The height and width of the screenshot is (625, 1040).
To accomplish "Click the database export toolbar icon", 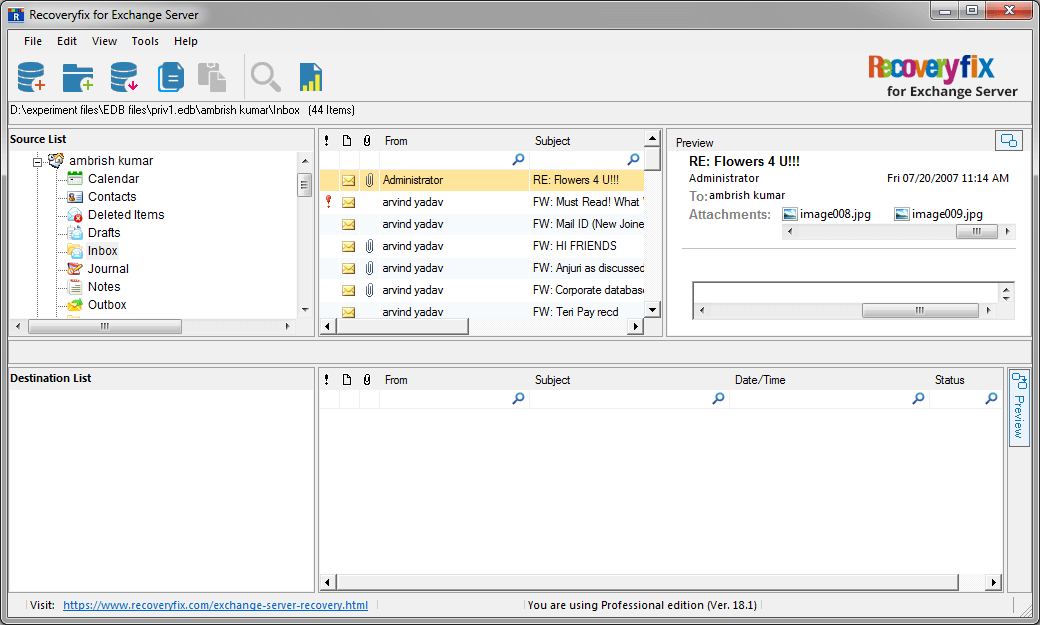I will pyautogui.click(x=124, y=76).
